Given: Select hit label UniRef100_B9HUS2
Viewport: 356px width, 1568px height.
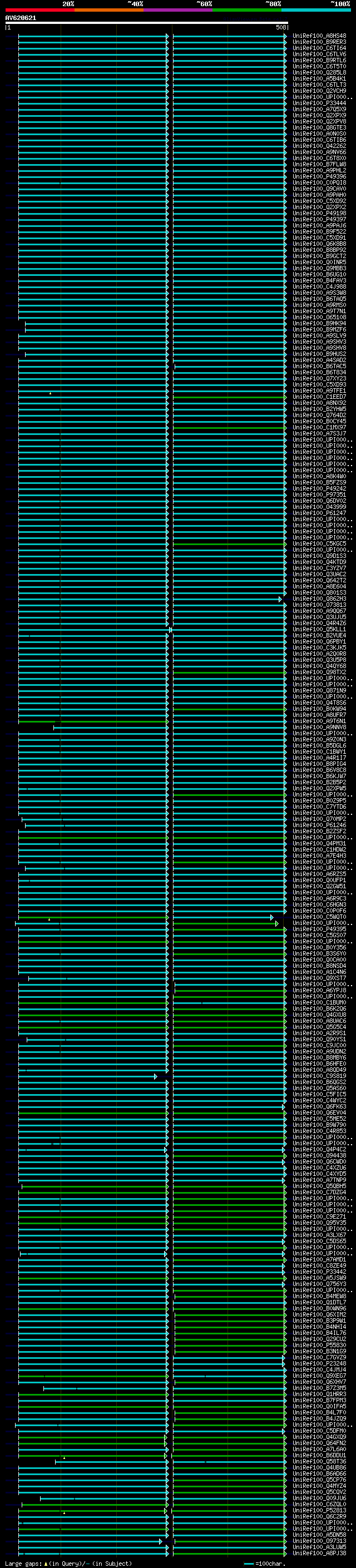Looking at the screenshot, I should click(x=319, y=354).
